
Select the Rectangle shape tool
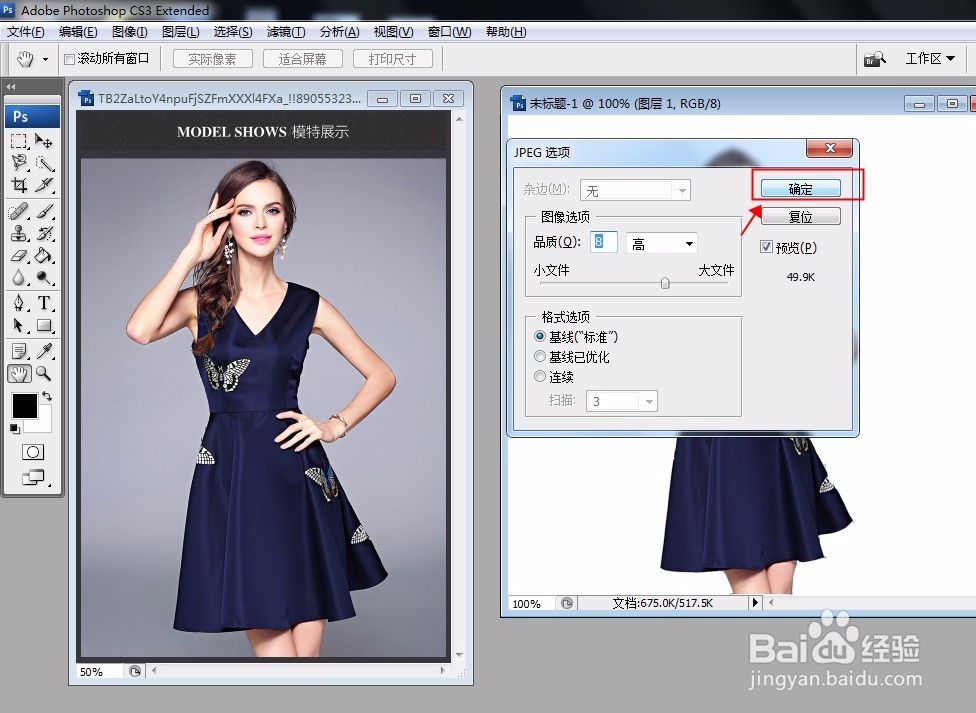tap(44, 325)
